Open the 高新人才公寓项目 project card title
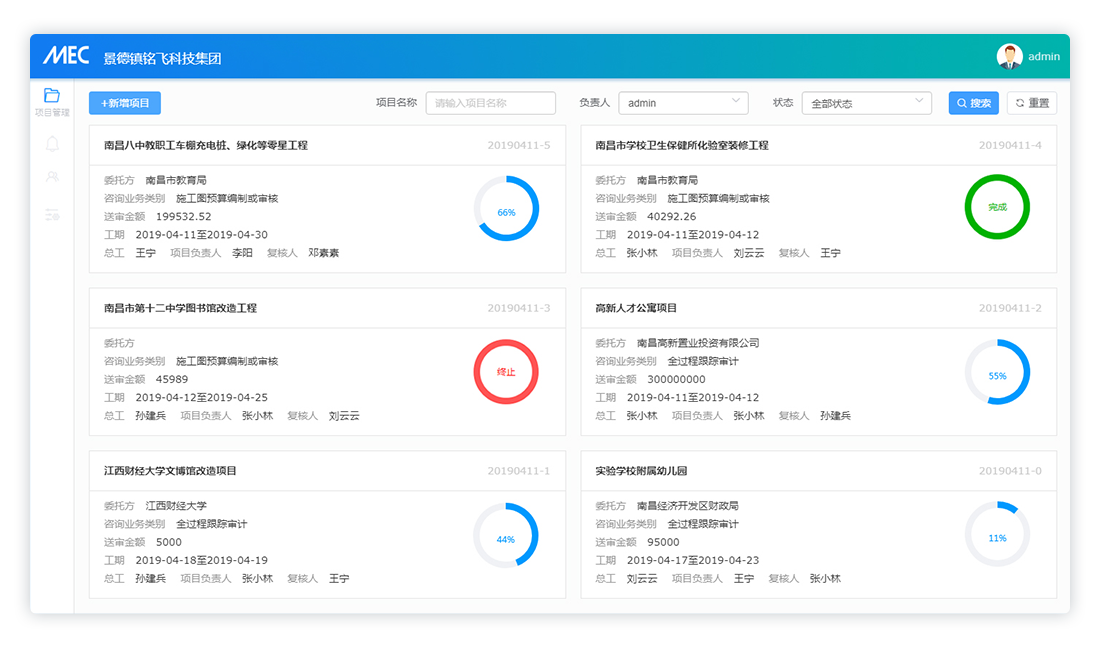The image size is (1100, 648). [x=636, y=308]
